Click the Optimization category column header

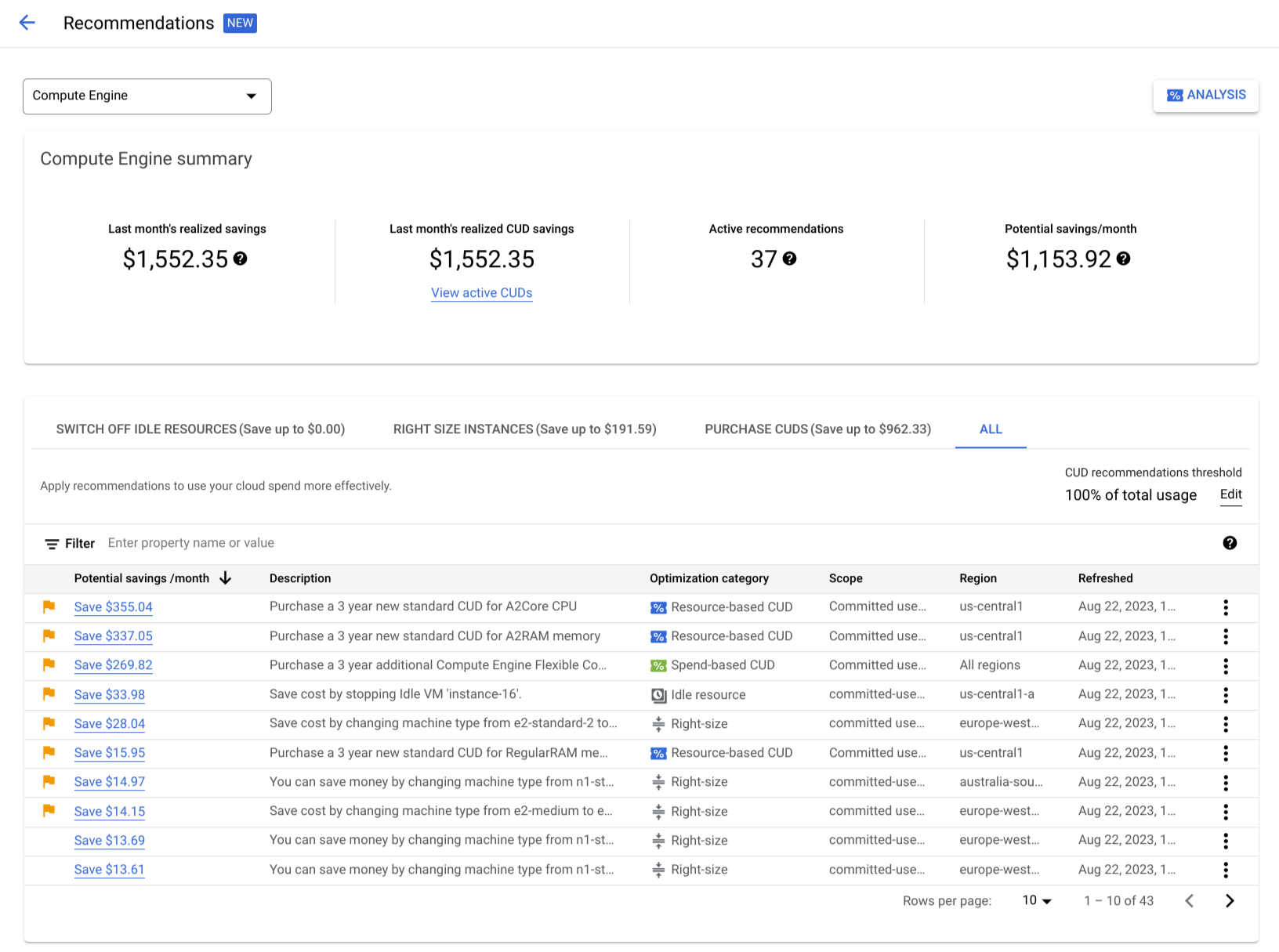pos(709,578)
